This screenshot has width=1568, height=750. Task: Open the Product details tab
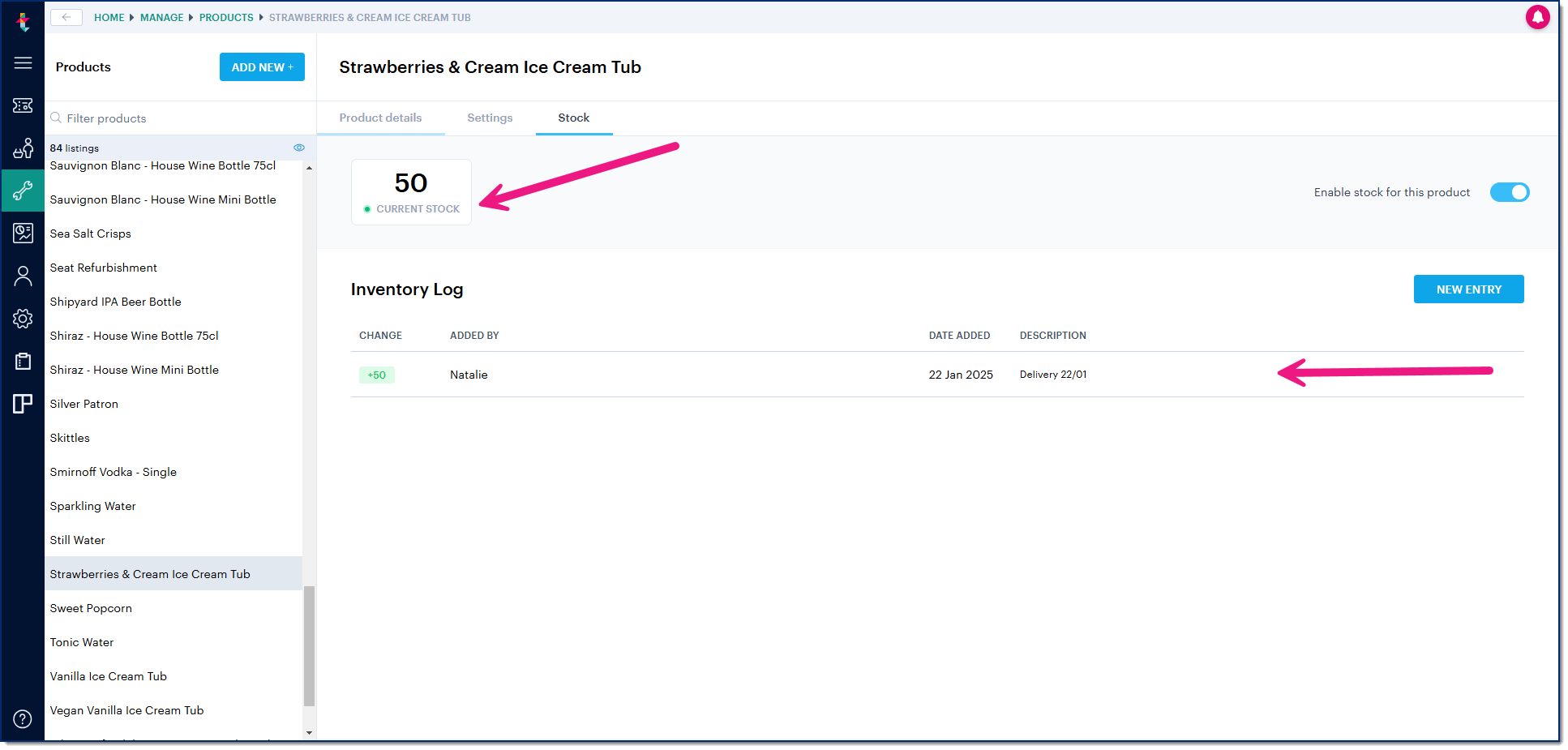[380, 118]
